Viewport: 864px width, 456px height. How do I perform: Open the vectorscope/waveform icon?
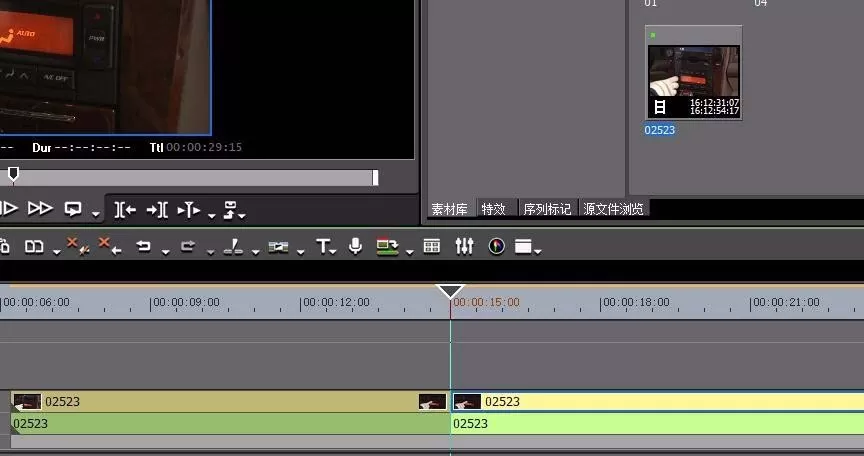[496, 246]
